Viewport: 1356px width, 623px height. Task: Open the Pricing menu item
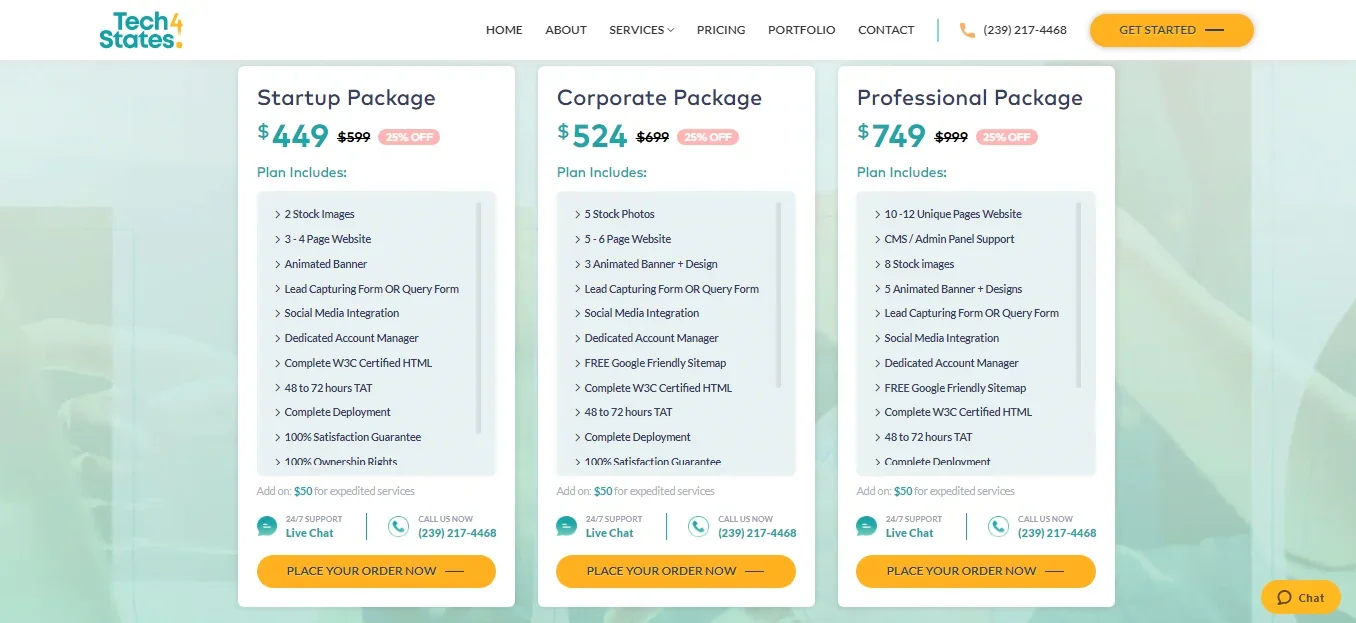pos(721,30)
